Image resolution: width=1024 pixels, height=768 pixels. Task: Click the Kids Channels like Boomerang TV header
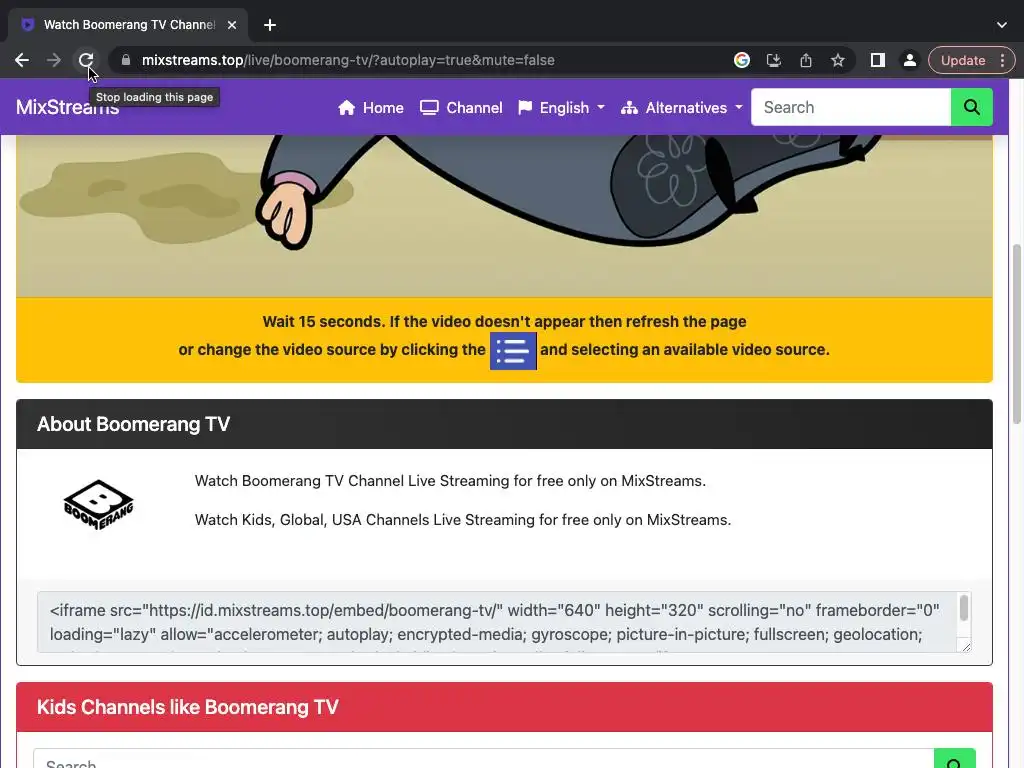click(504, 707)
